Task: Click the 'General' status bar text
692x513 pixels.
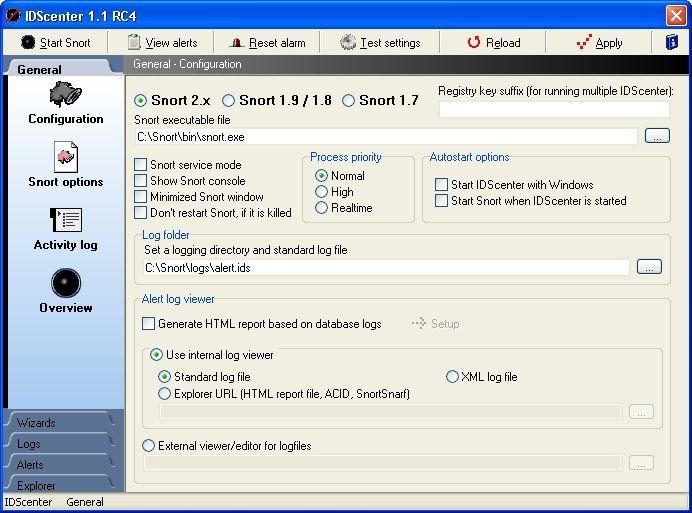Action: [85, 502]
